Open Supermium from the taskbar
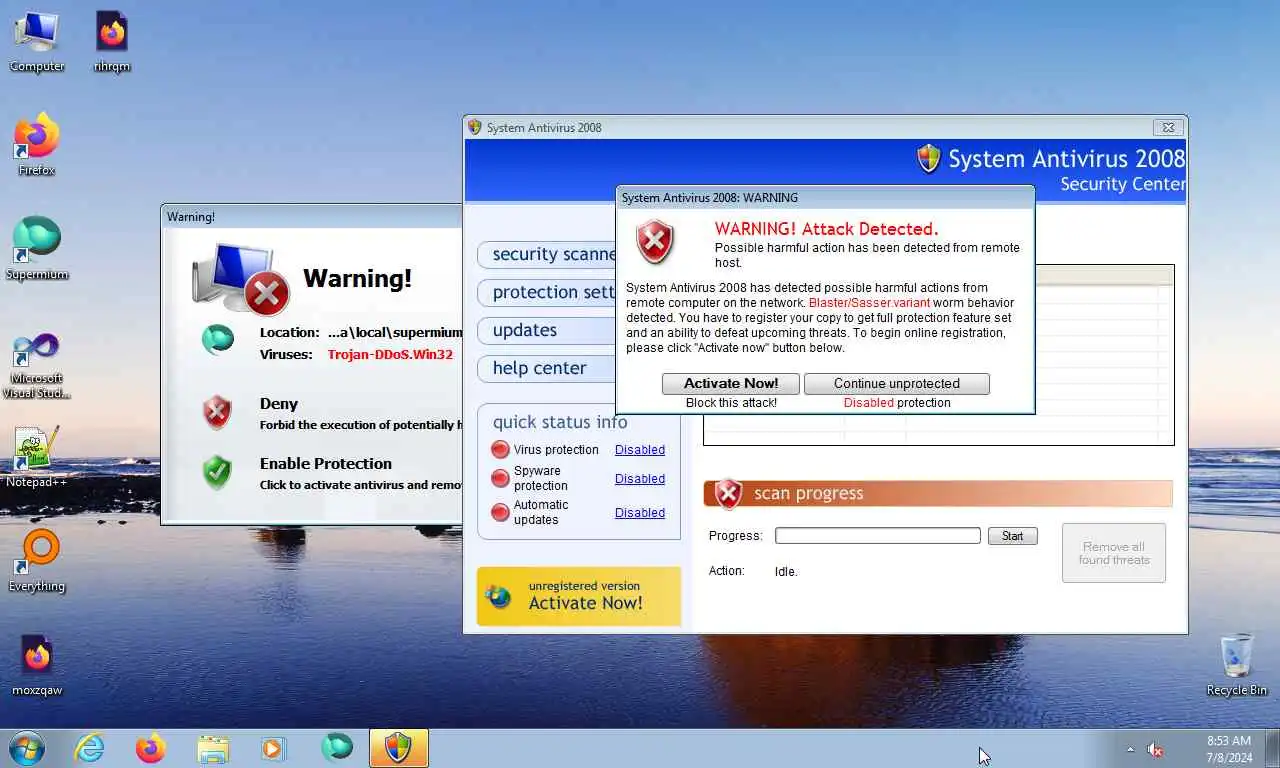Screen dimensions: 1280x768 click(337, 747)
